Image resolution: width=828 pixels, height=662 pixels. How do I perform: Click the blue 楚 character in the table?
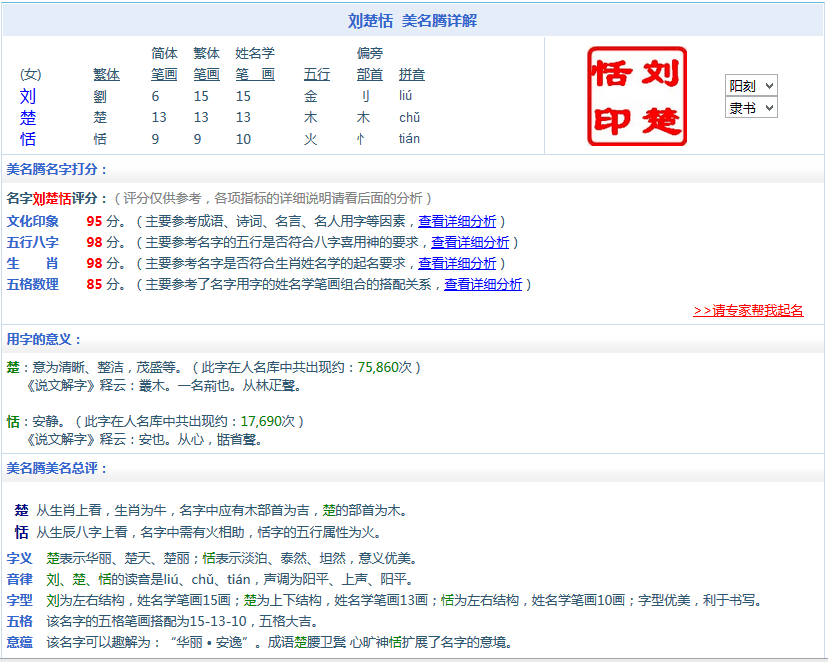point(28,118)
